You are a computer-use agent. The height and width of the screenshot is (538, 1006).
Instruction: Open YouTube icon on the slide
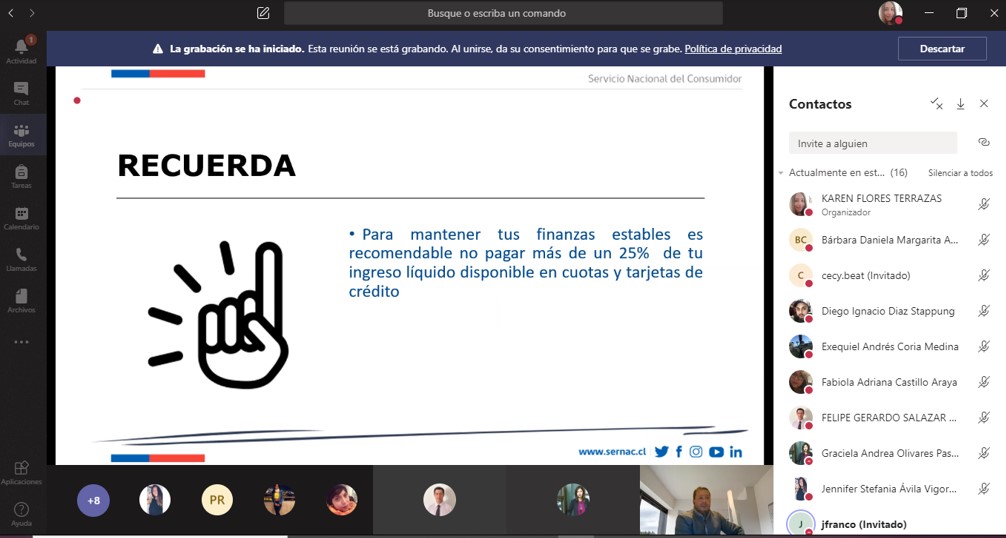tap(717, 451)
